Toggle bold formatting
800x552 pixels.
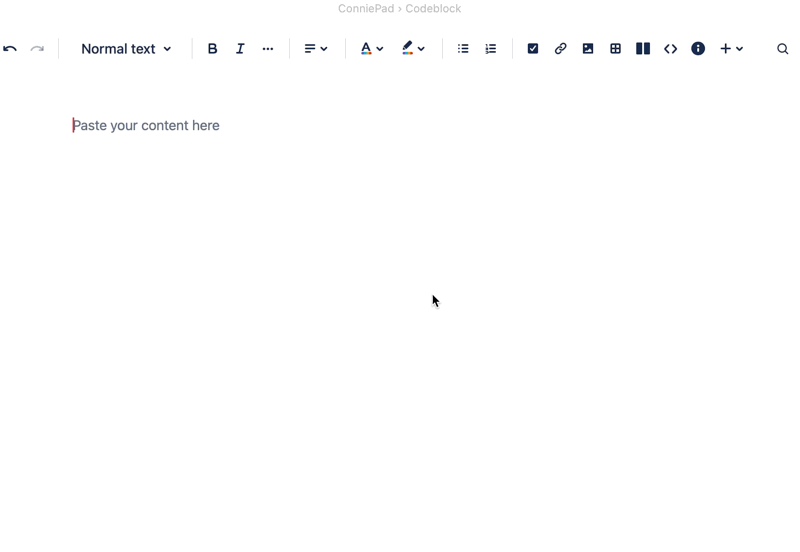[x=212, y=49]
